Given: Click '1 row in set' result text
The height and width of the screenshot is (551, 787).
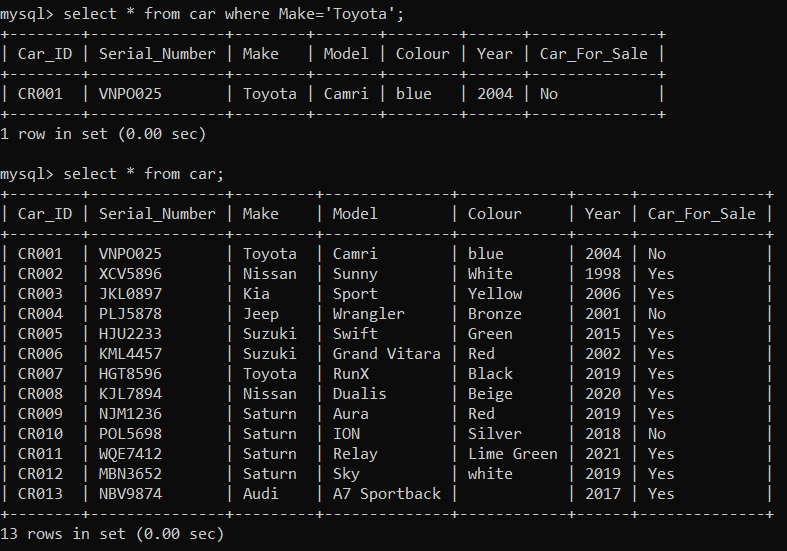Looking at the screenshot, I should (103, 134).
